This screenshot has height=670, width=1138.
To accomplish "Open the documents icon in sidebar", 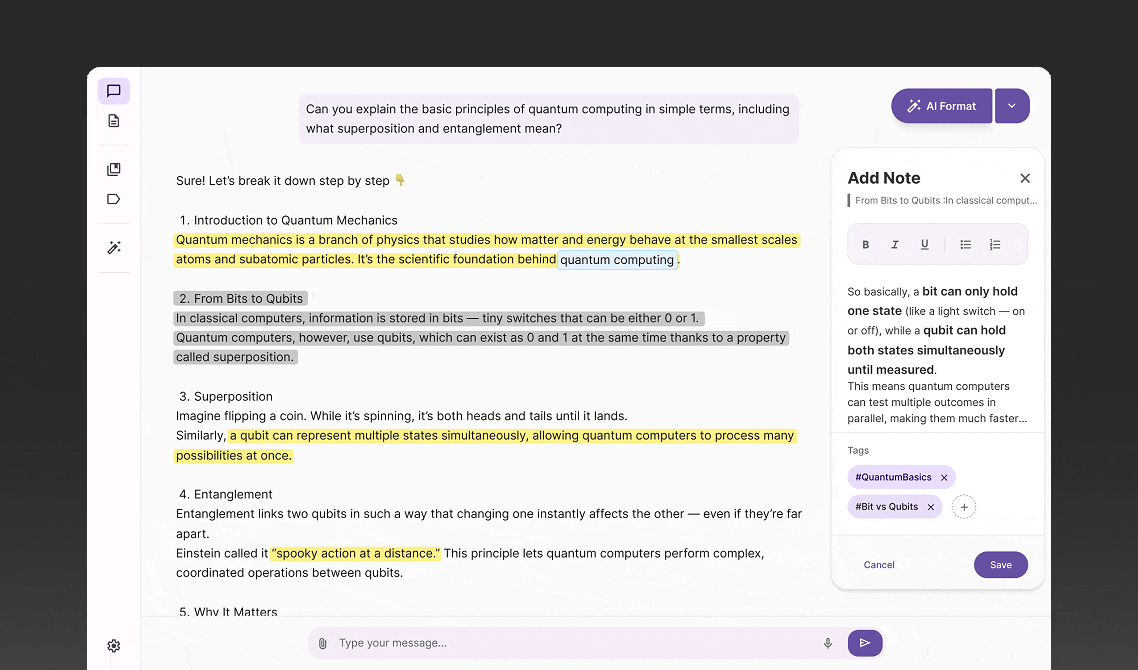I will pos(114,120).
